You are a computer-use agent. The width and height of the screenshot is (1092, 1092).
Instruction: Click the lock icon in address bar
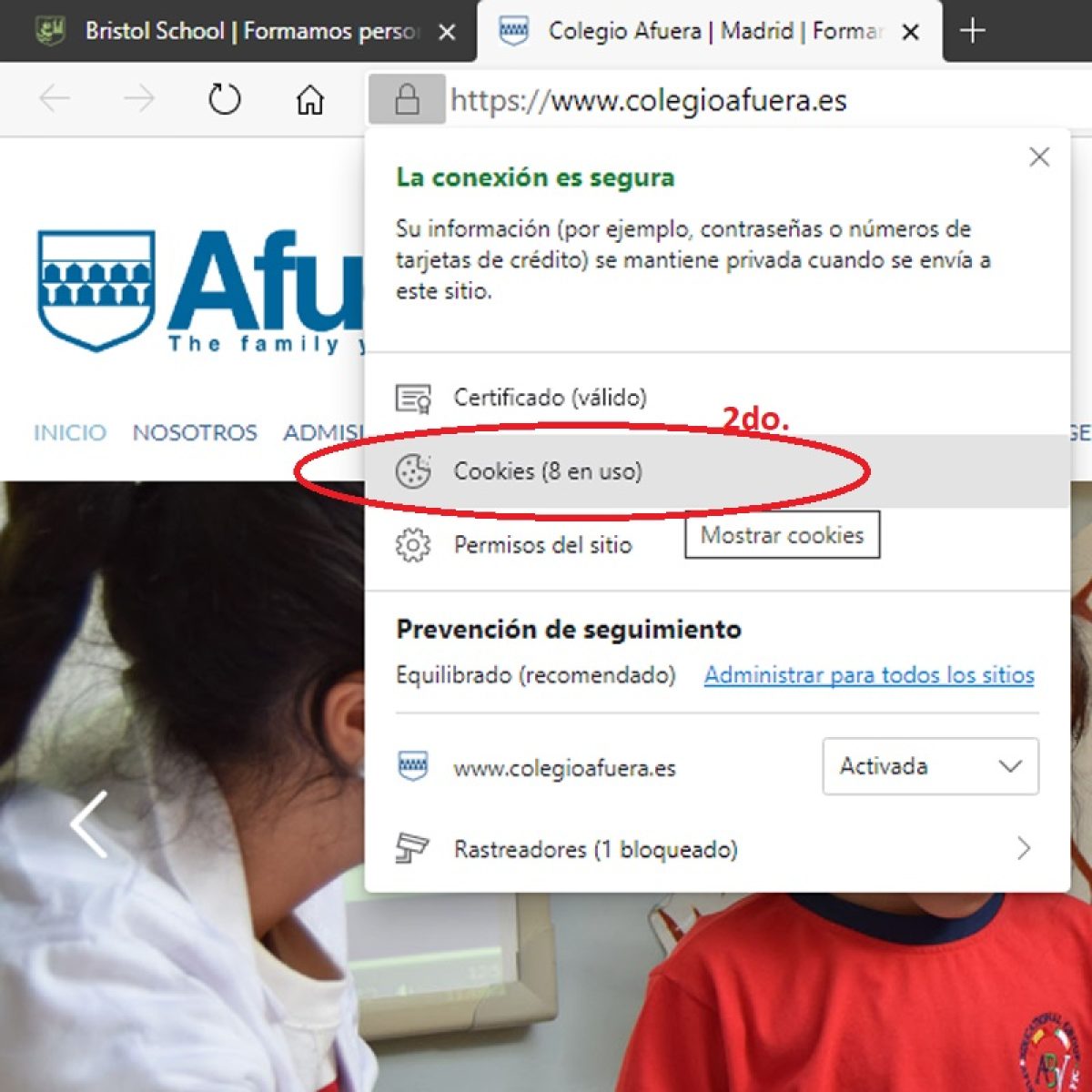[407, 99]
